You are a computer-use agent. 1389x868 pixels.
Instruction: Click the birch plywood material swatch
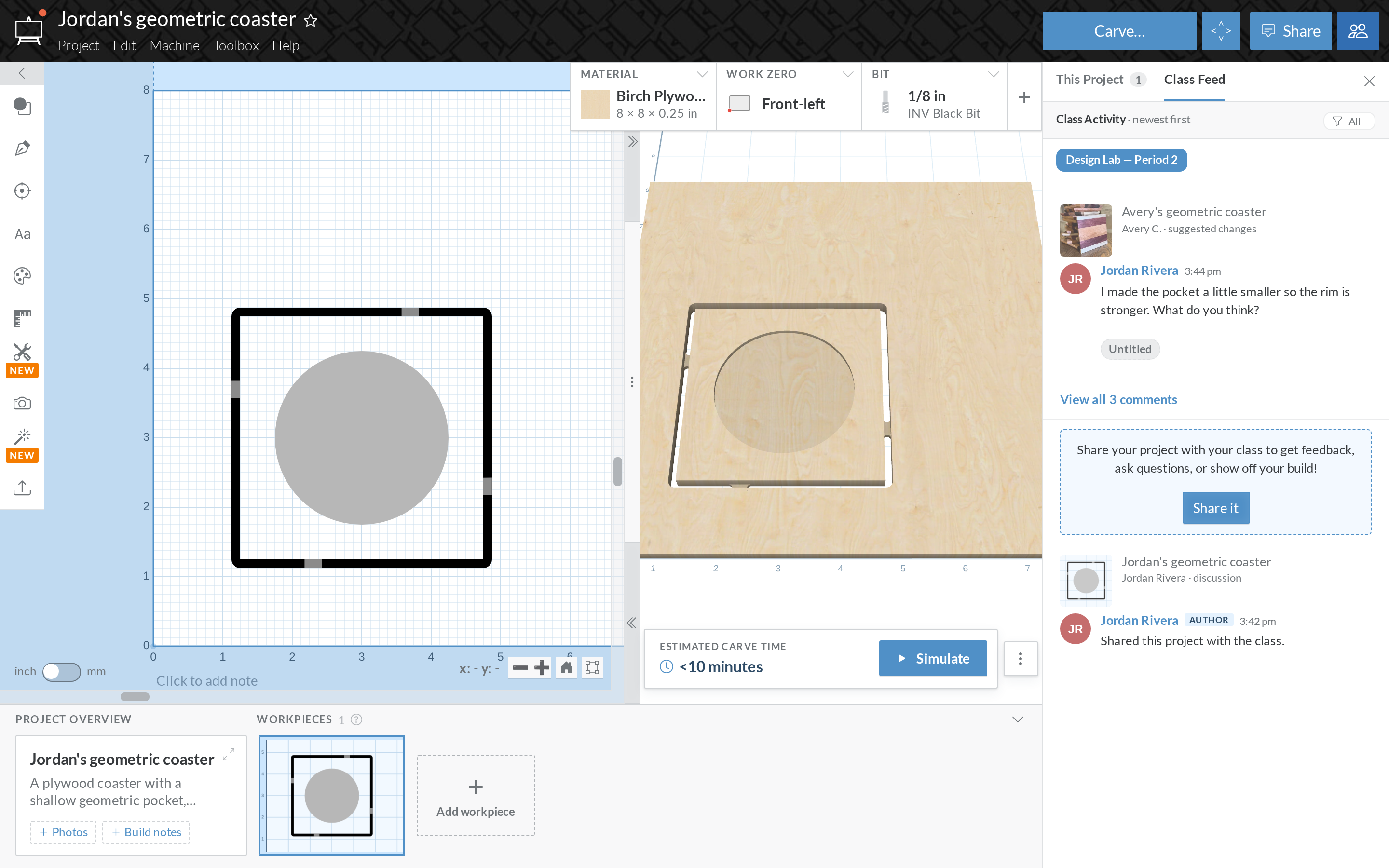coord(595,104)
